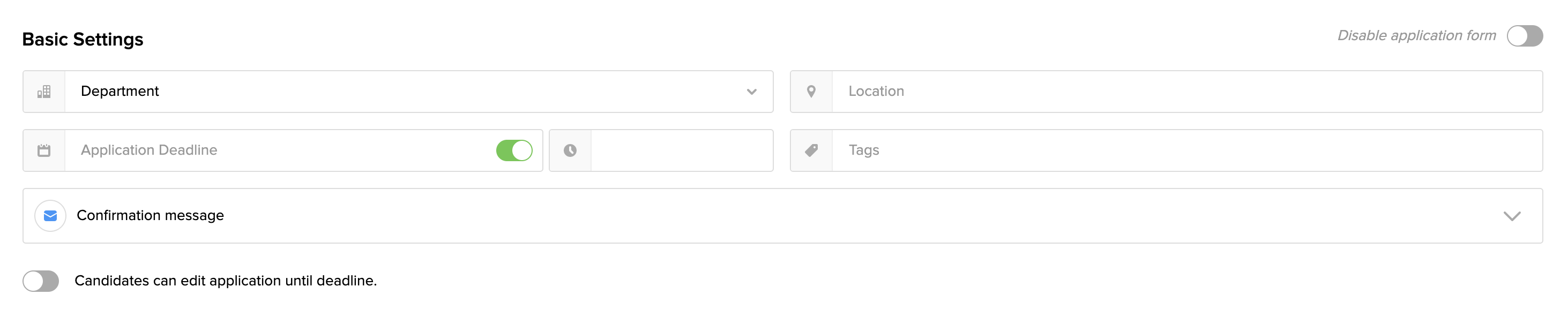This screenshot has width=1568, height=317.
Task: Click "Candidates can edit application until deadline" text
Action: 226,281
